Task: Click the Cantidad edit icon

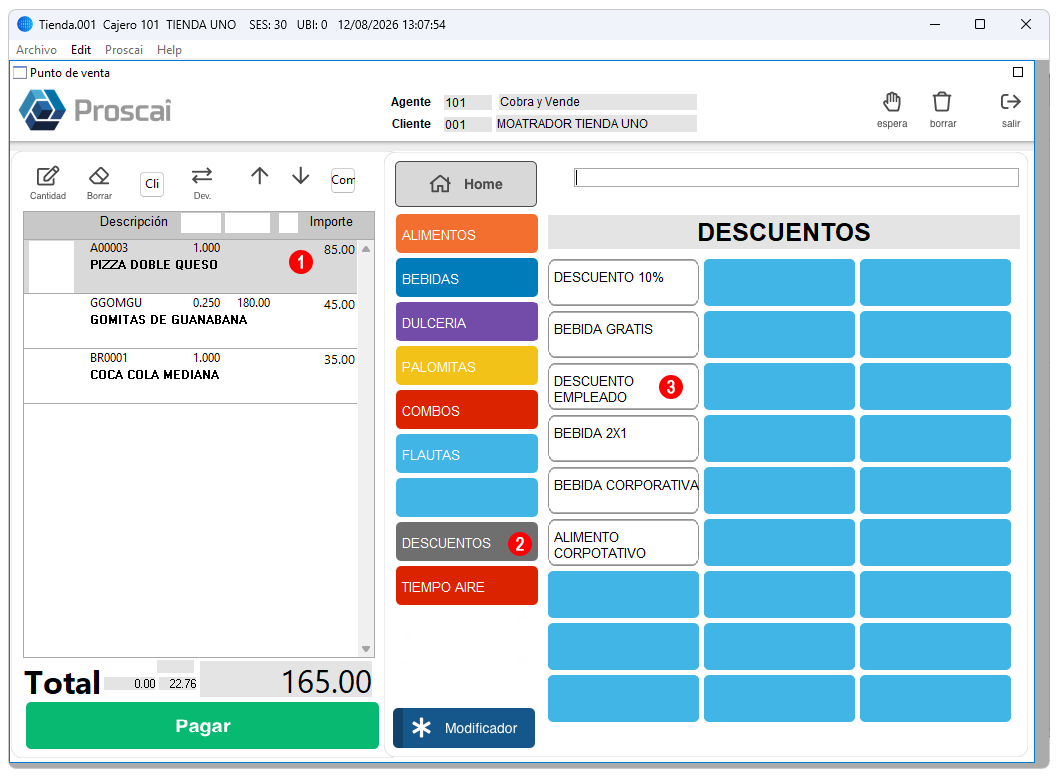Action: [47, 177]
